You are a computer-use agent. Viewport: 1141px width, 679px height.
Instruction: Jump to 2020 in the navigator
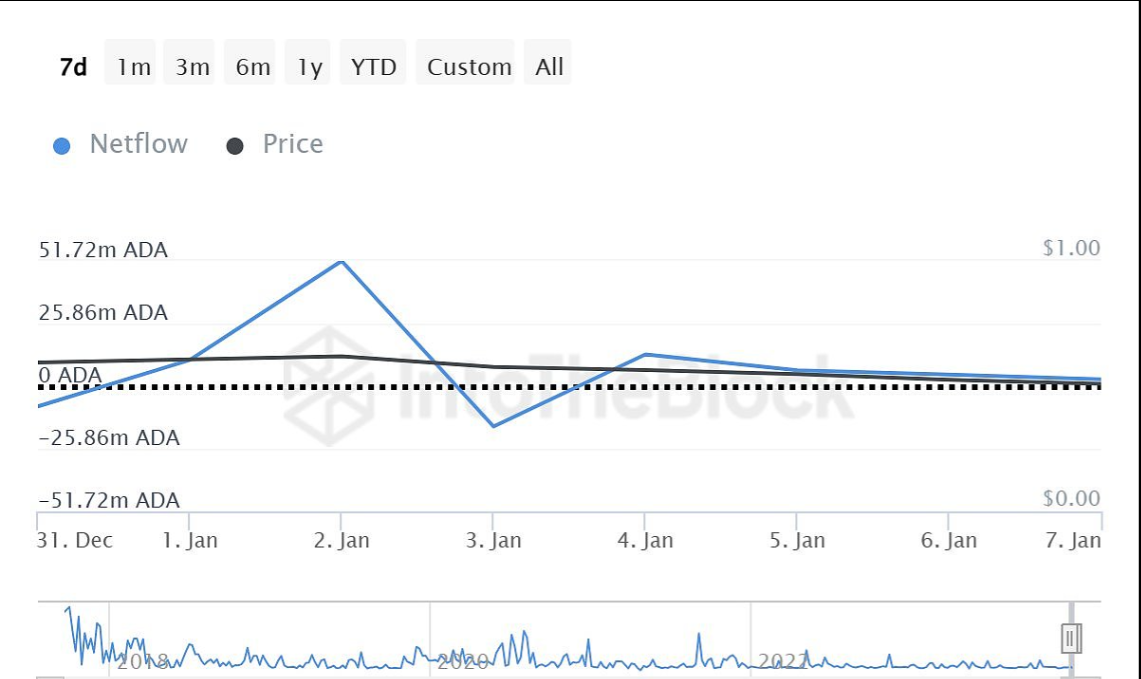coord(462,661)
